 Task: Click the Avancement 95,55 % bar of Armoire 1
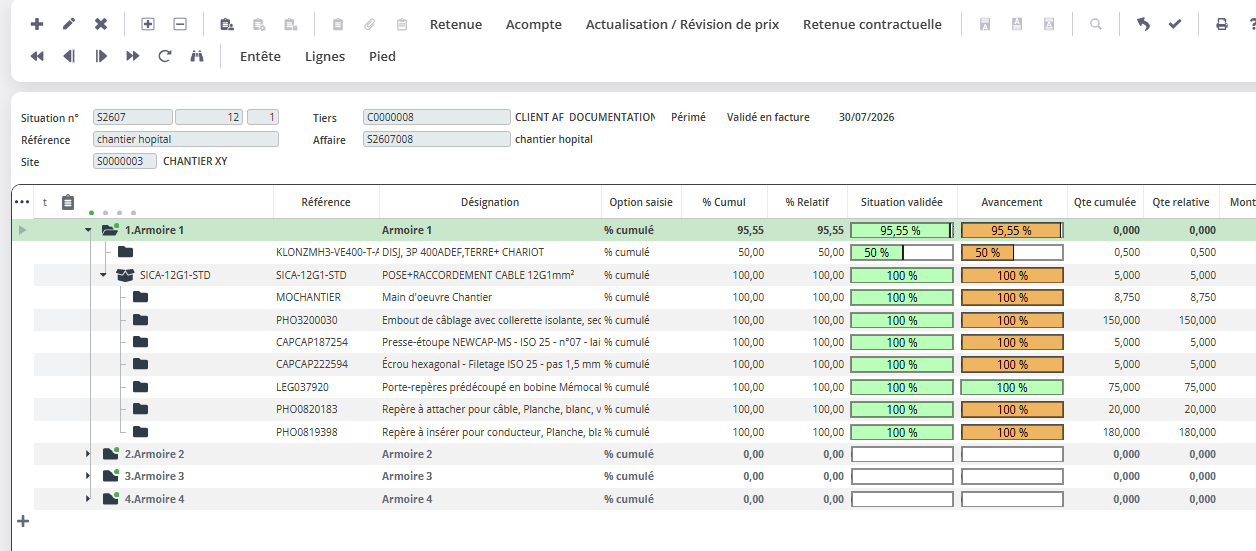tap(1012, 230)
